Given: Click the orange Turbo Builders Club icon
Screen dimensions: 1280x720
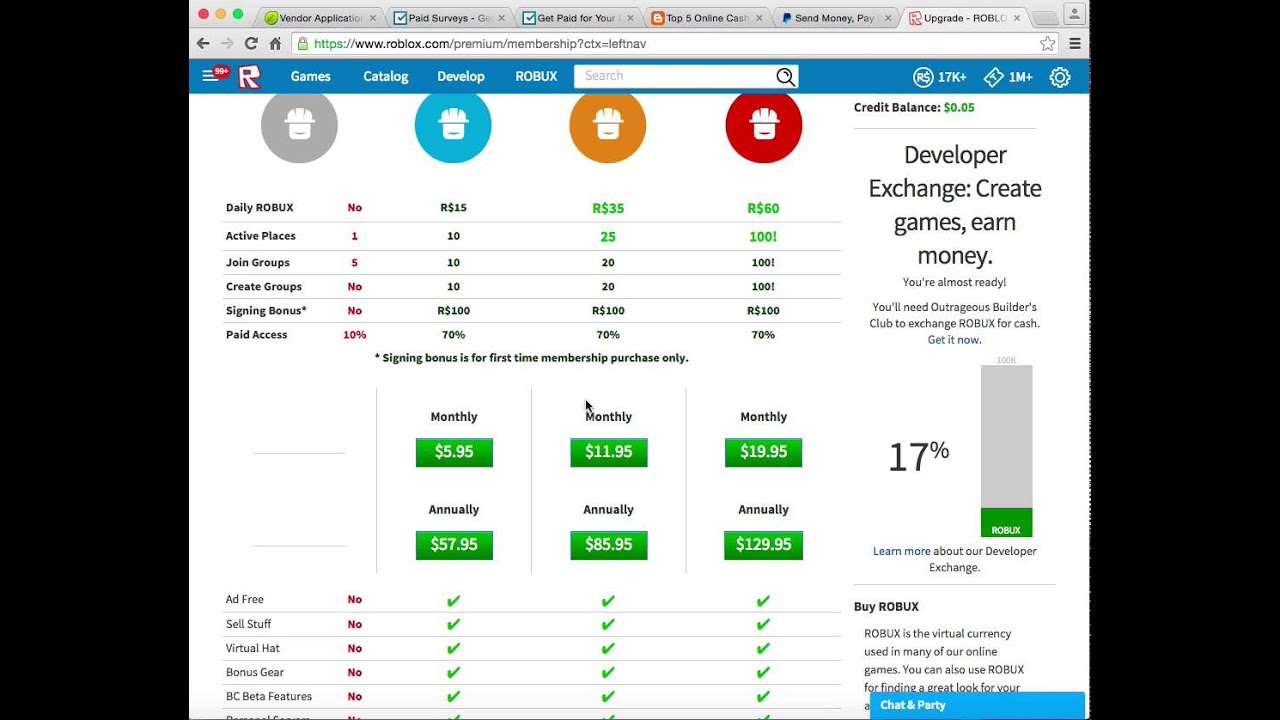Looking at the screenshot, I should (608, 125).
